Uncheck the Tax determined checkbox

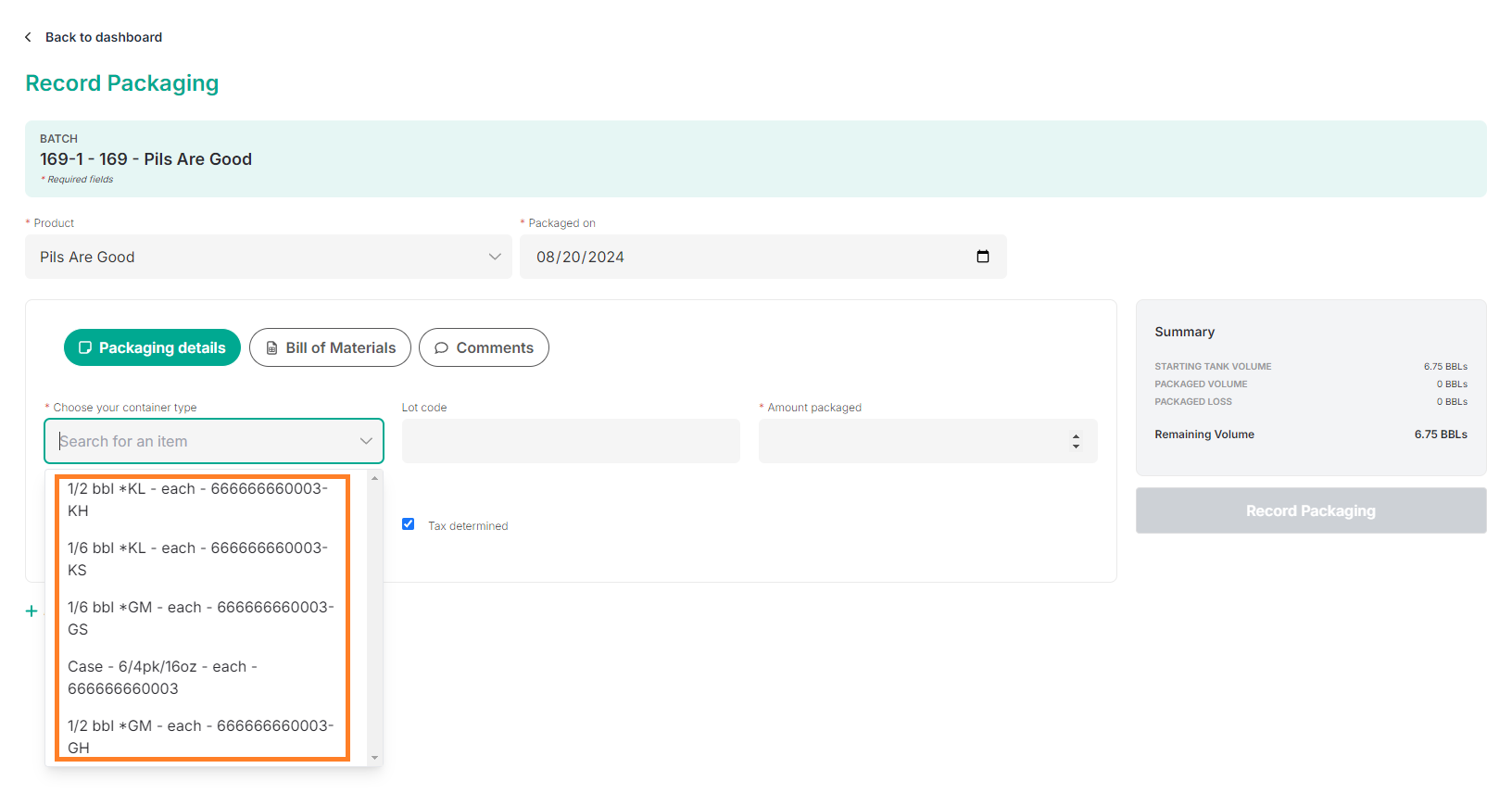pos(408,524)
